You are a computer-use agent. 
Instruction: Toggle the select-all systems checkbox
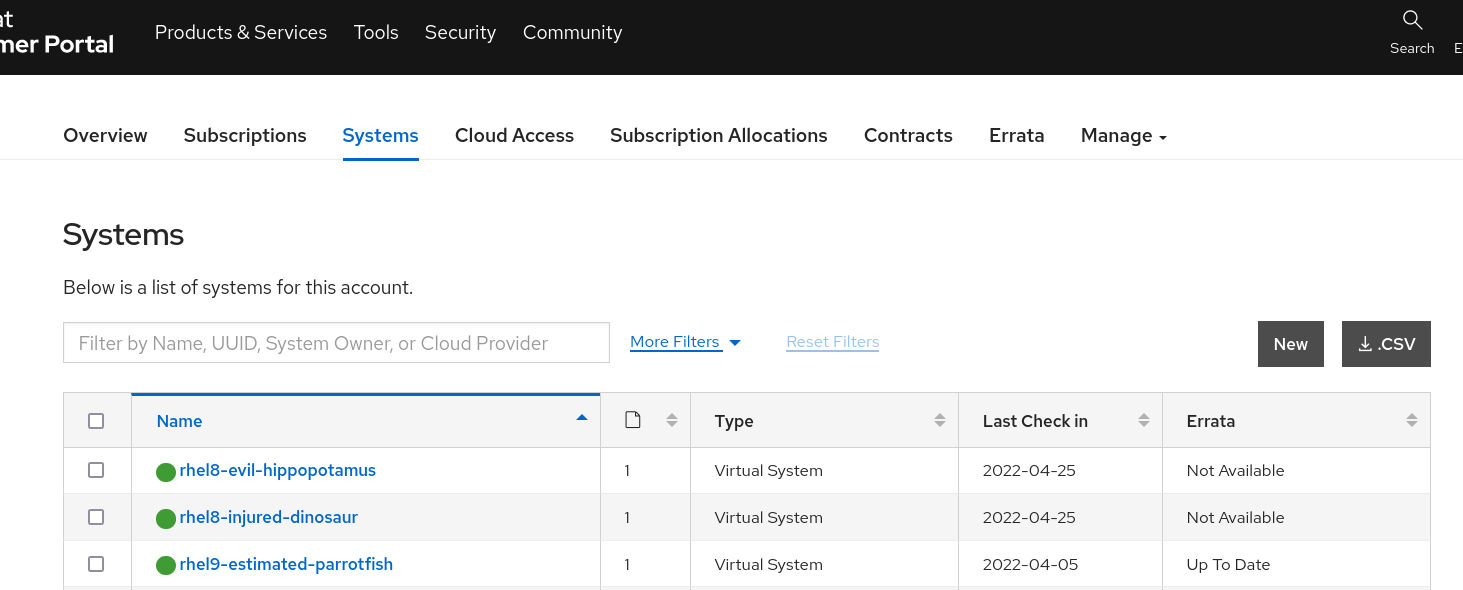point(96,421)
